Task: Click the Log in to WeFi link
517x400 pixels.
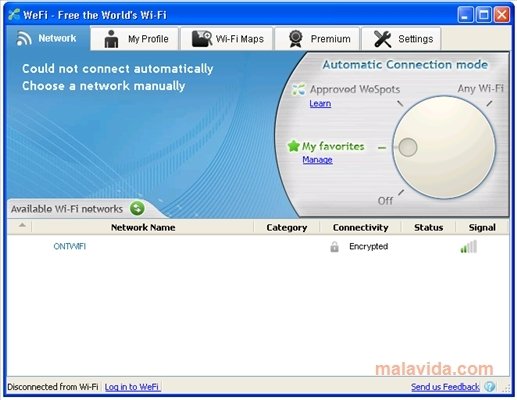Action: click(x=132, y=387)
